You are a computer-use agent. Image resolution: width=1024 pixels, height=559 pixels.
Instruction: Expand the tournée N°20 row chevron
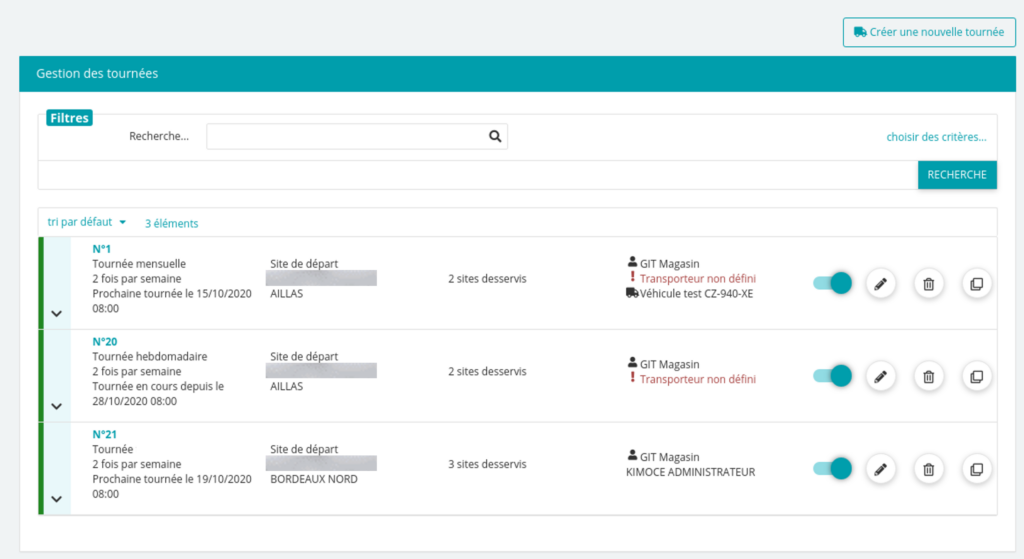pyautogui.click(x=56, y=407)
